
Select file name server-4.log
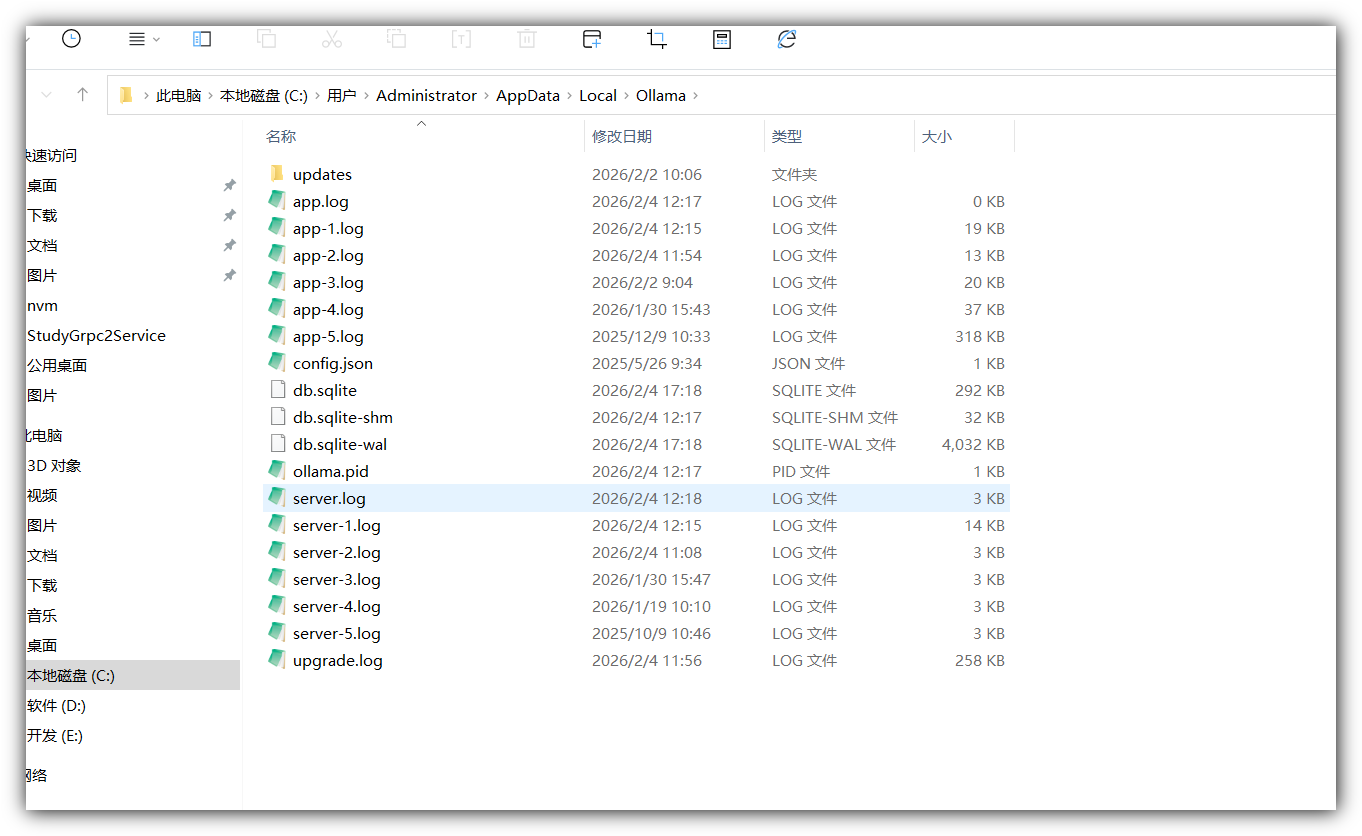[x=337, y=606]
